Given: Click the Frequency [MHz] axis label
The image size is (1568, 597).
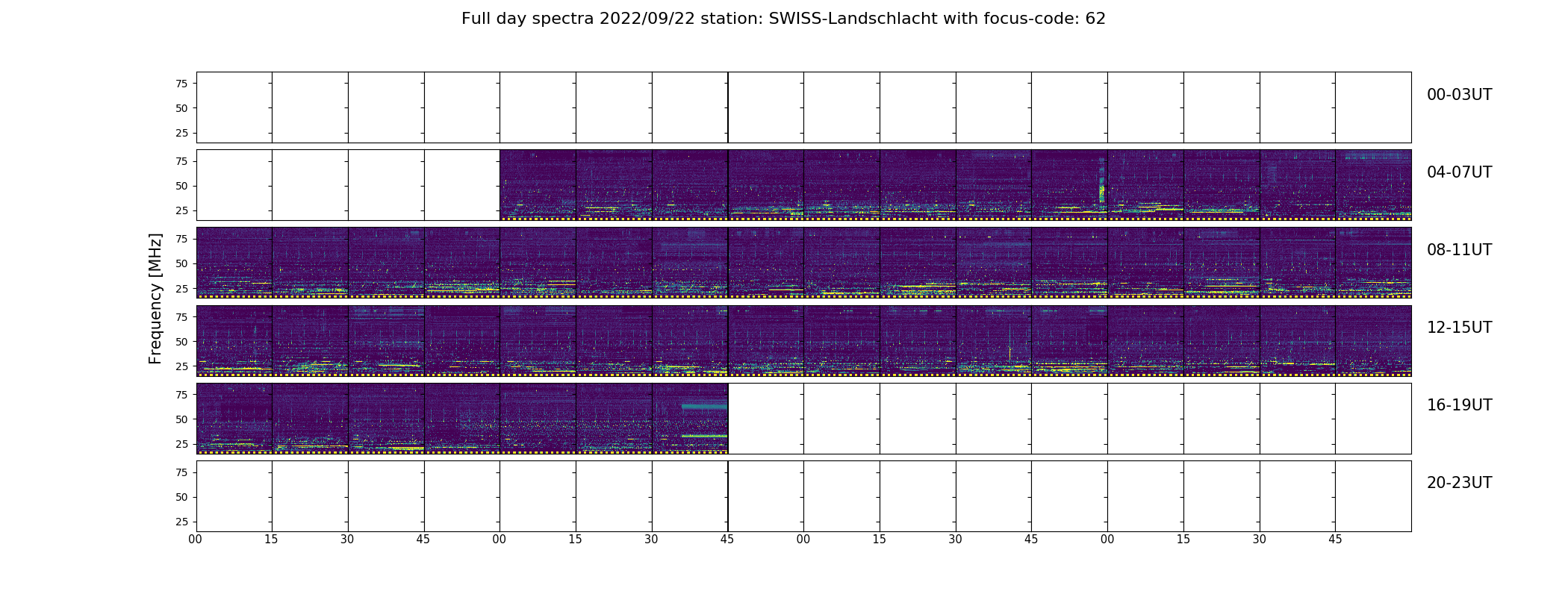Looking at the screenshot, I should (x=155, y=298).
